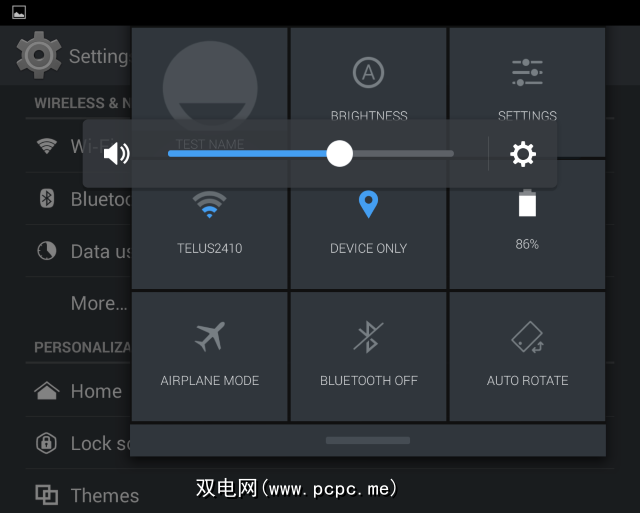Open screenshot notification in status bar

(19, 12)
